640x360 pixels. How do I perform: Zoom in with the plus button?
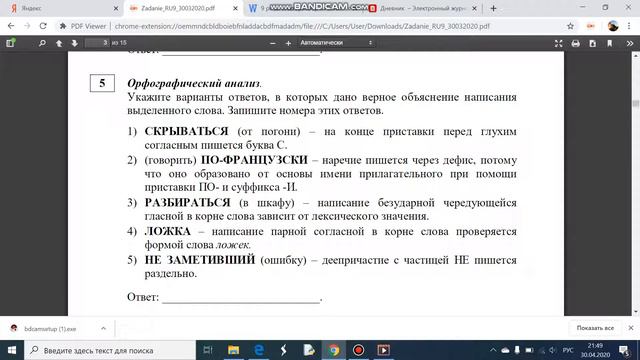pyautogui.click(x=288, y=43)
